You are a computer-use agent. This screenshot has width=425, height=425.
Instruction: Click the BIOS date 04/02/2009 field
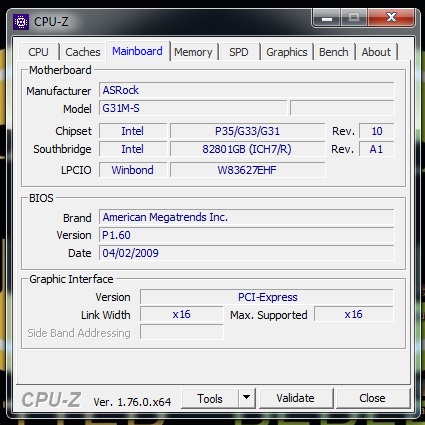247,253
